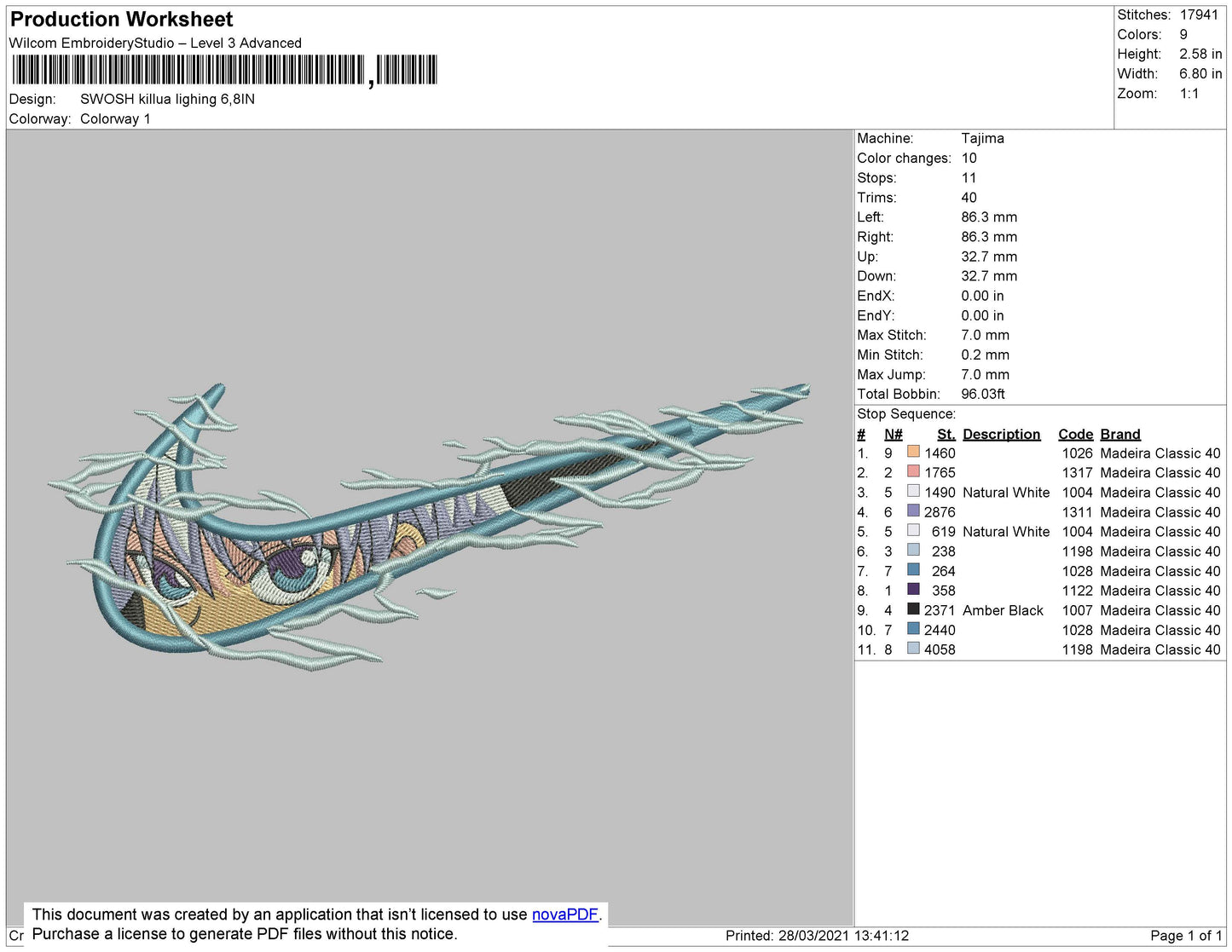Open the novaPDF link in the notice
The height and width of the screenshot is (952, 1232).
[x=564, y=914]
